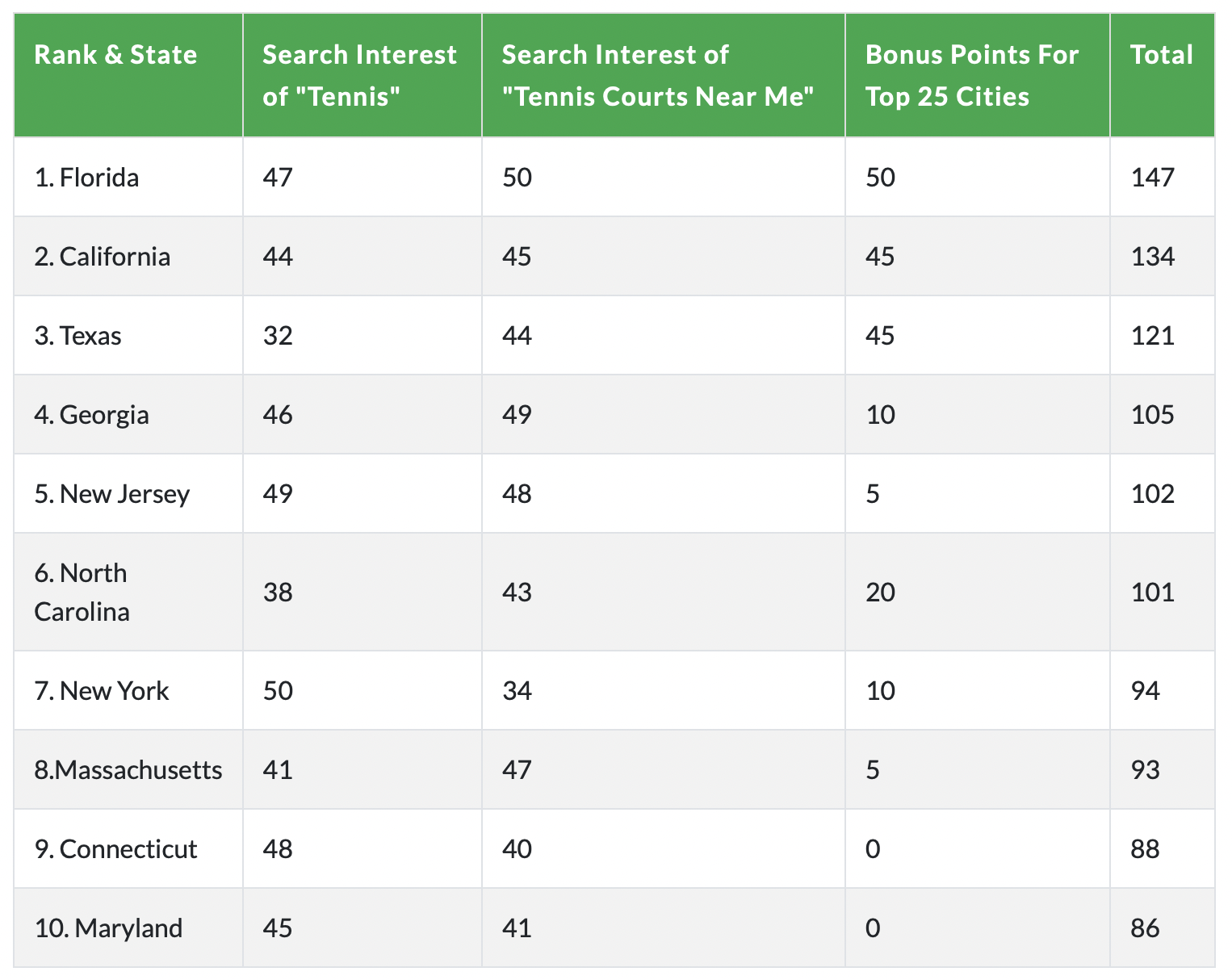
Task: Select Florida's total value 147
Action: 1153,177
